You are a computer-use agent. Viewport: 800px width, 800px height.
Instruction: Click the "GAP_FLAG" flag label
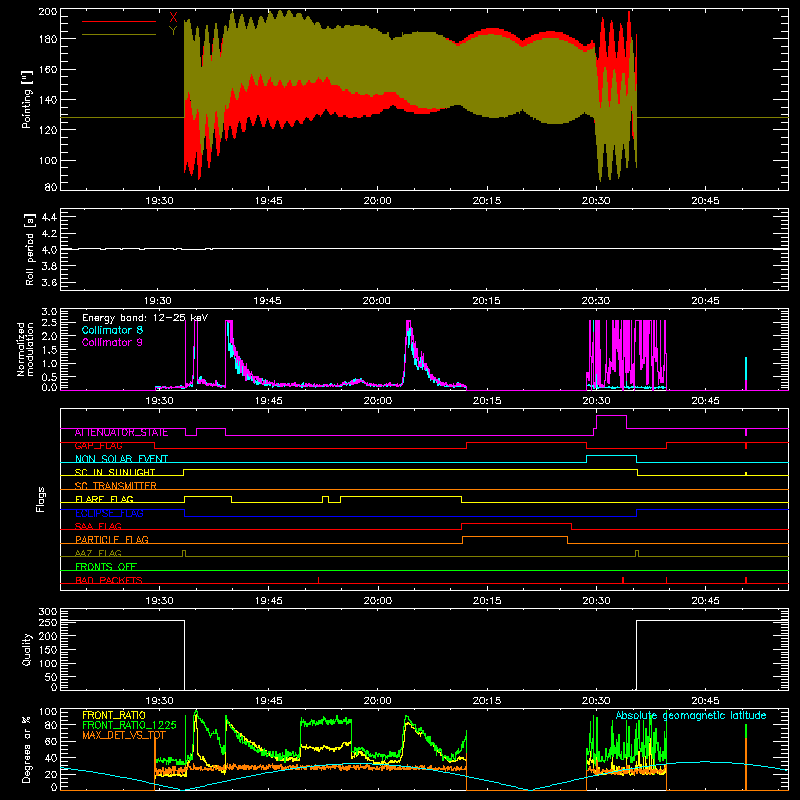98,446
